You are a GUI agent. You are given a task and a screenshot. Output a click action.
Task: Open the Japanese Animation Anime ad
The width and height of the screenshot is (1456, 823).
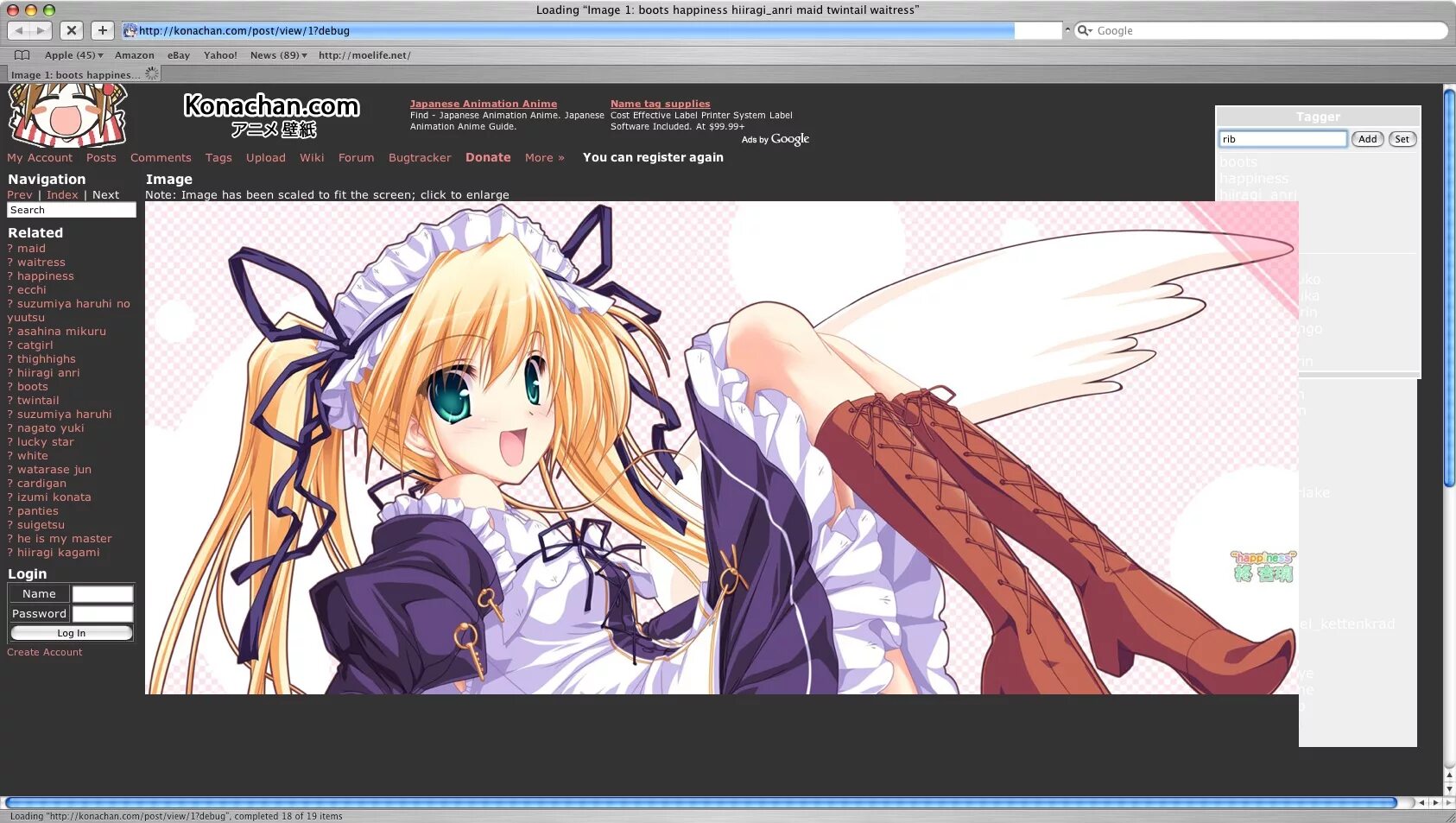click(x=484, y=104)
